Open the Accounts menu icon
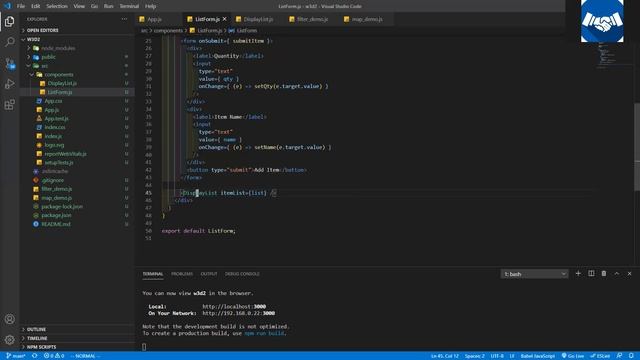 pos(9,319)
